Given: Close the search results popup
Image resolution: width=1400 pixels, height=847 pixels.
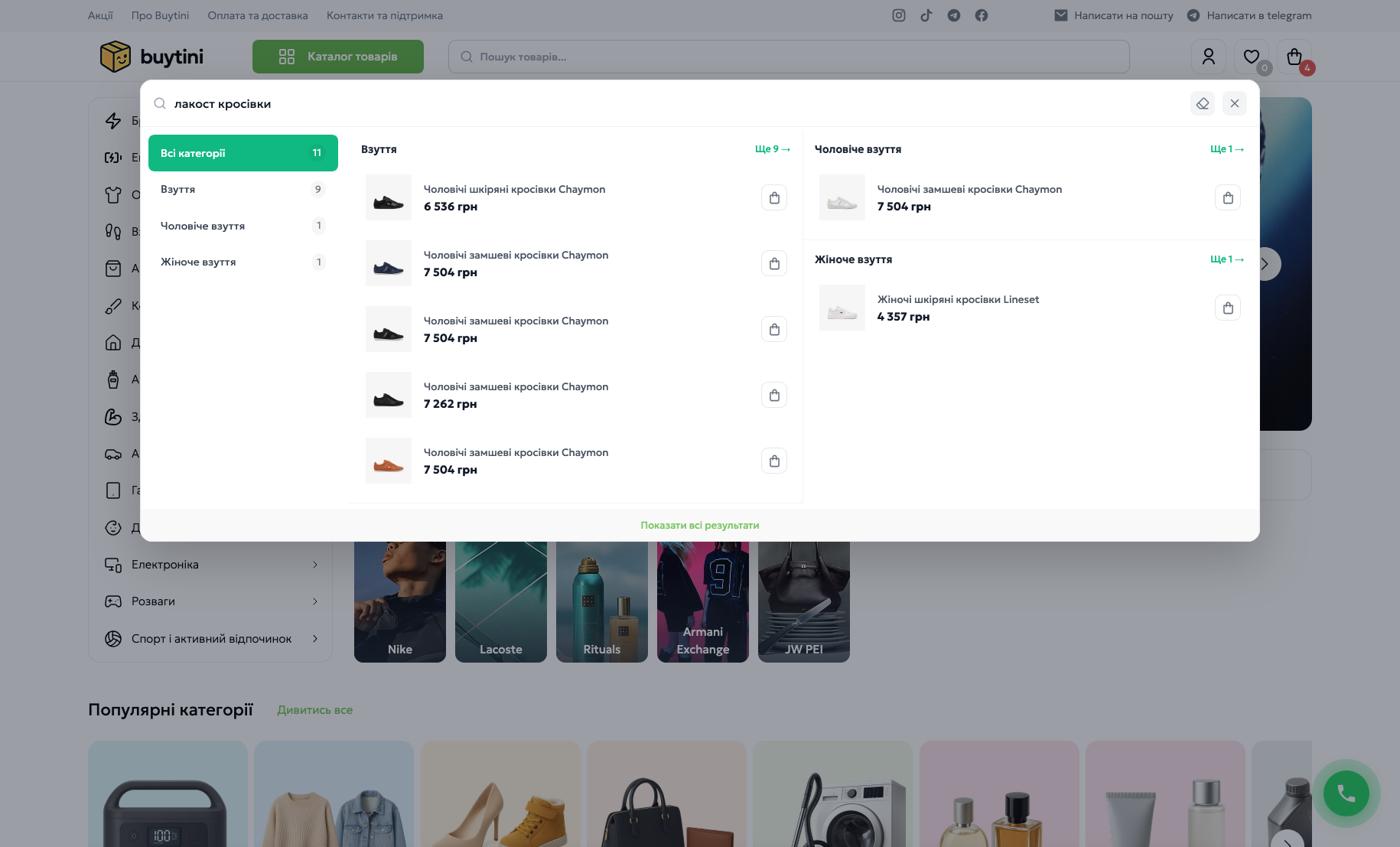Looking at the screenshot, I should [x=1235, y=103].
